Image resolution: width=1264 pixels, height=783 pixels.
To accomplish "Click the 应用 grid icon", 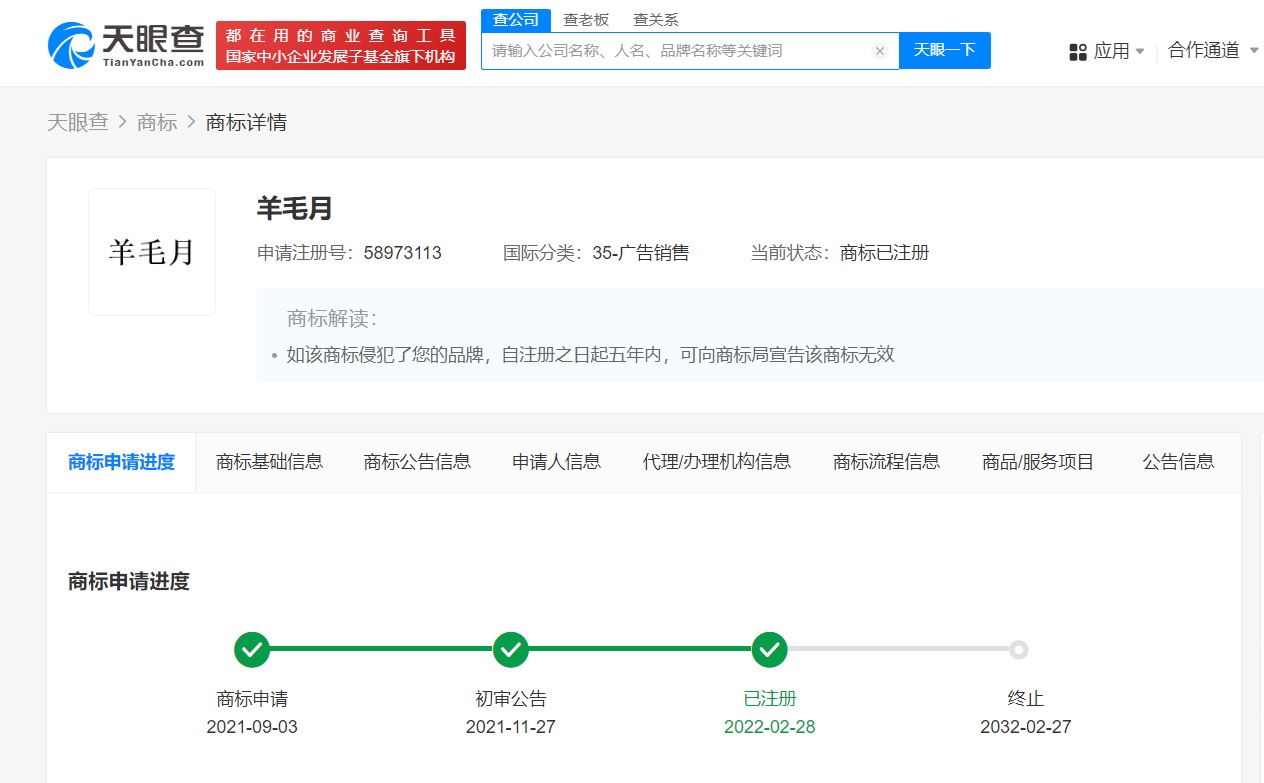I will click(x=1077, y=51).
